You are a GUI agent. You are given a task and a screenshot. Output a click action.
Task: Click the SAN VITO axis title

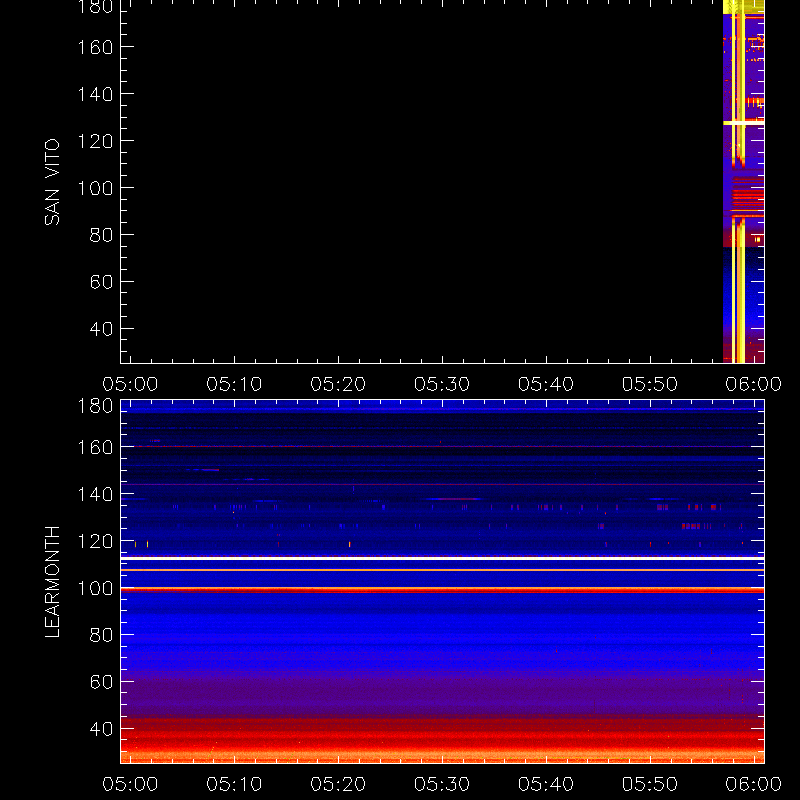tap(52, 182)
